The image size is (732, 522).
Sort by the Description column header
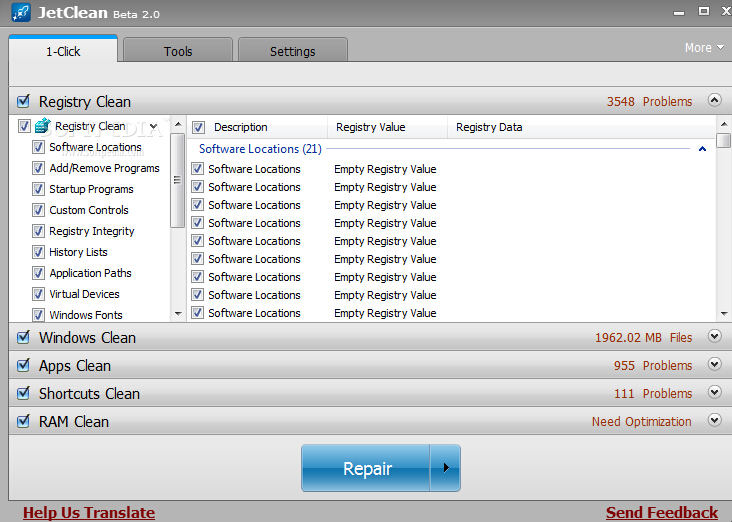click(x=240, y=127)
